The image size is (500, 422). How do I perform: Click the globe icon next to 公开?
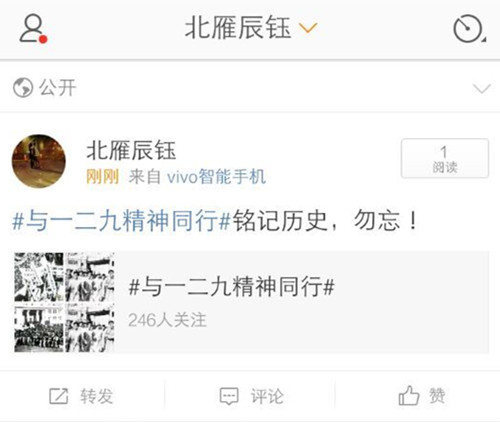(x=23, y=88)
